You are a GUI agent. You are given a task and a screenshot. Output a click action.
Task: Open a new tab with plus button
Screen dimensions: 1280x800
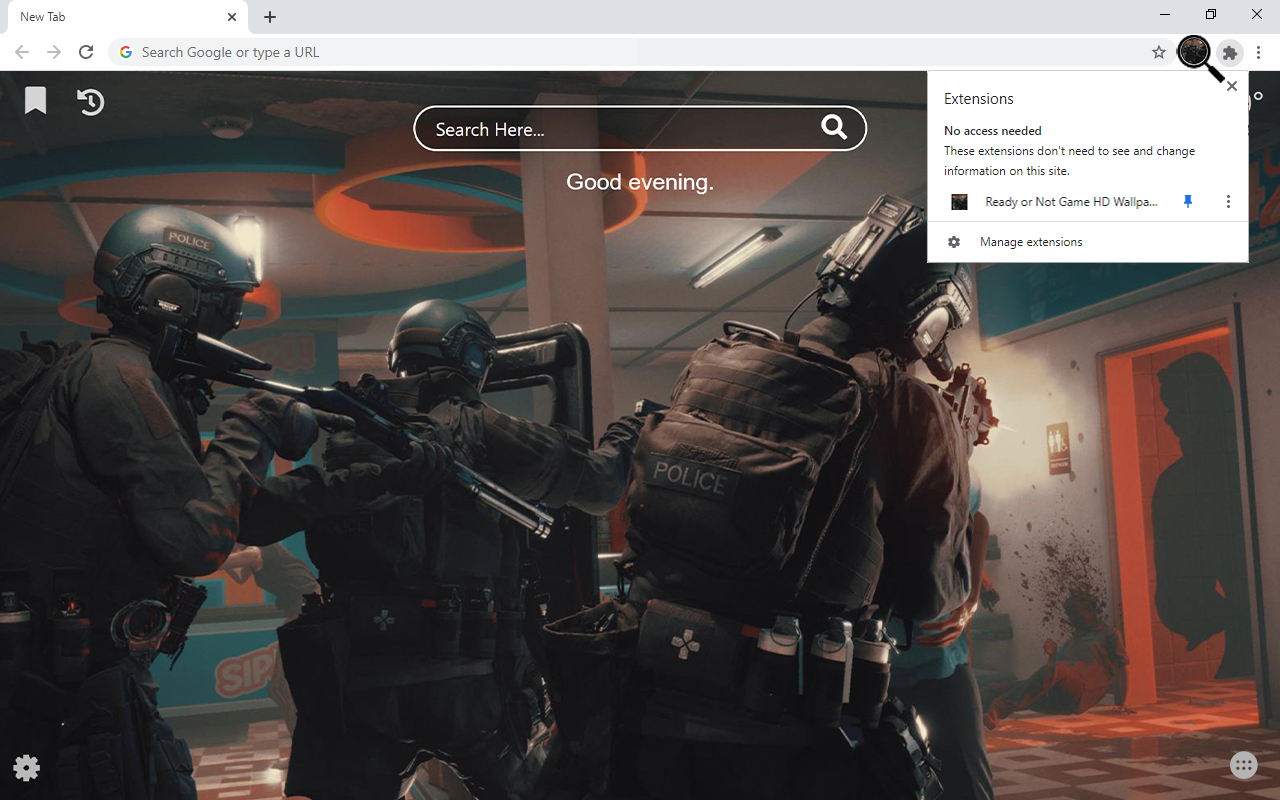270,17
